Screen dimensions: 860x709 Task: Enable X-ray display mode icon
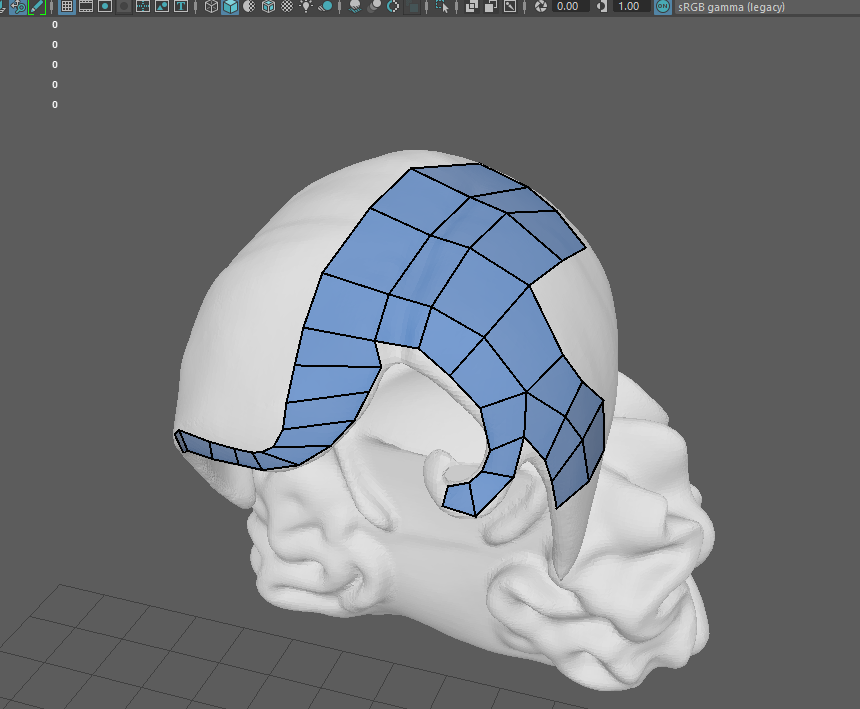471,6
